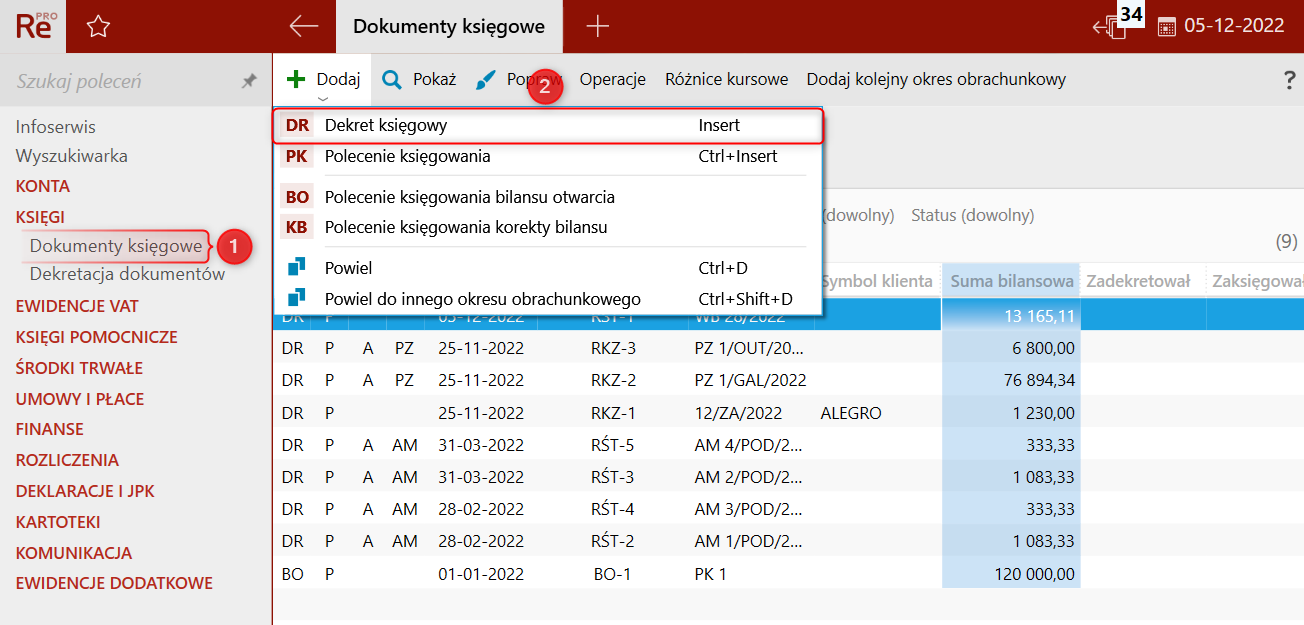Open Infoserwis in the sidebar
1304x625 pixels.
click(56, 127)
